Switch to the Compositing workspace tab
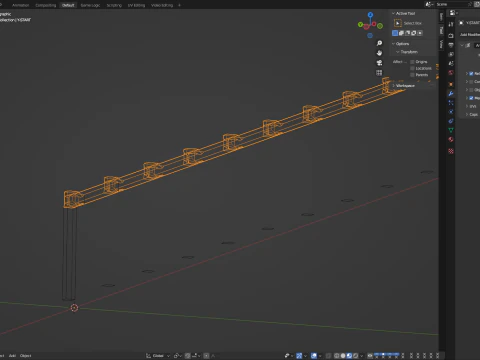This screenshot has width=480, height=360. click(46, 5)
